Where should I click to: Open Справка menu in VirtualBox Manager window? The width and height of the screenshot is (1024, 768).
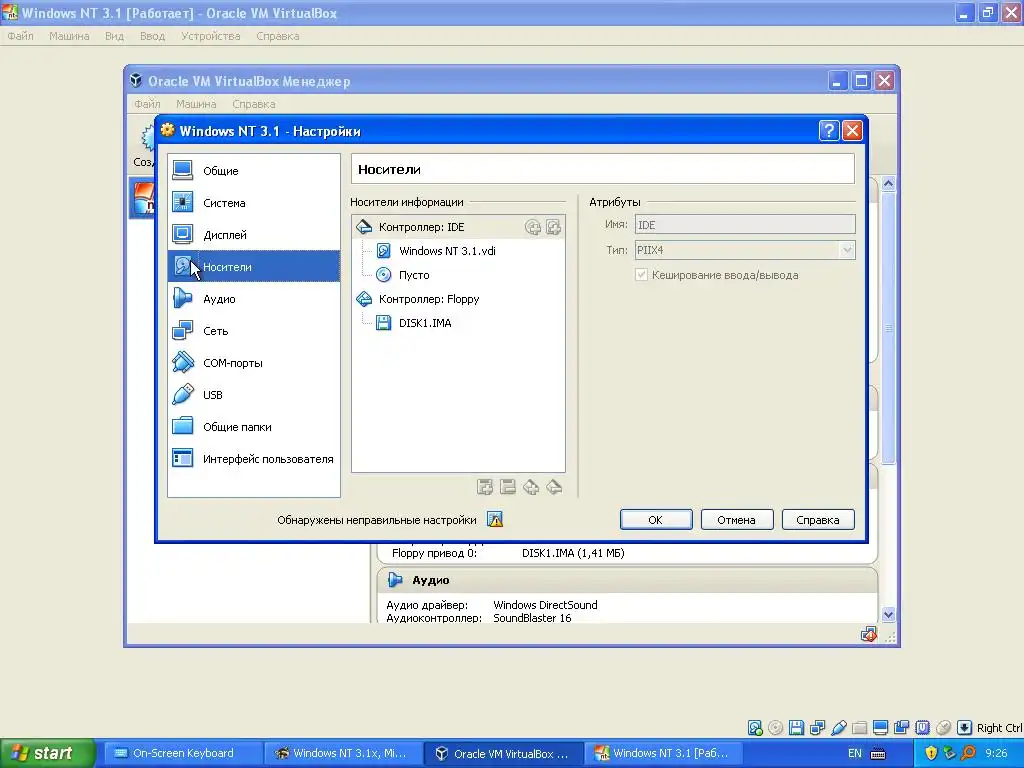pyautogui.click(x=253, y=104)
